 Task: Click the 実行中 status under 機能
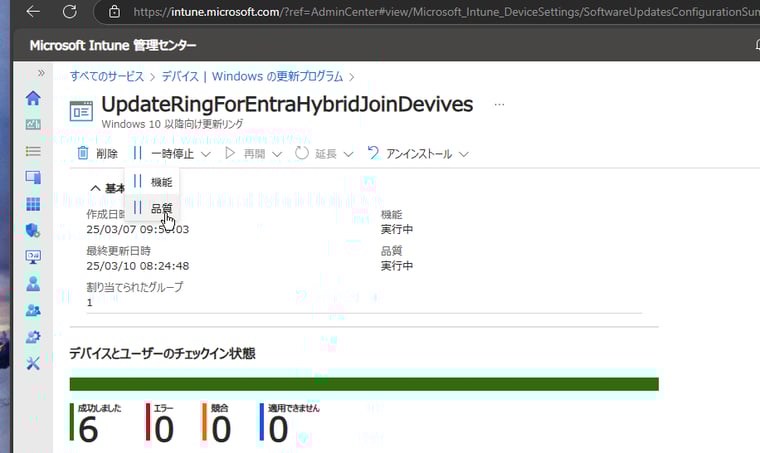pyautogui.click(x=397, y=229)
